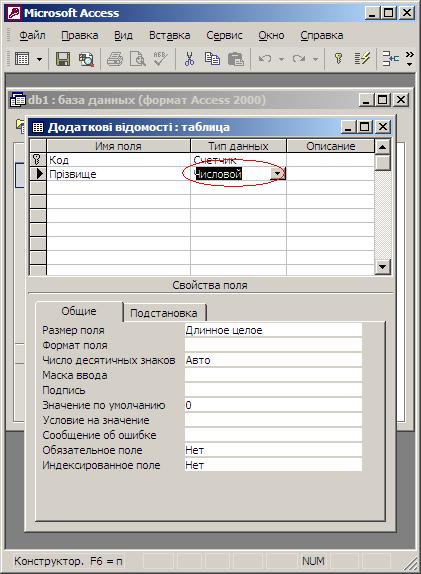Select the Прізвище row via arrow selector
Viewport: 421px width, 574px height.
[x=37, y=174]
